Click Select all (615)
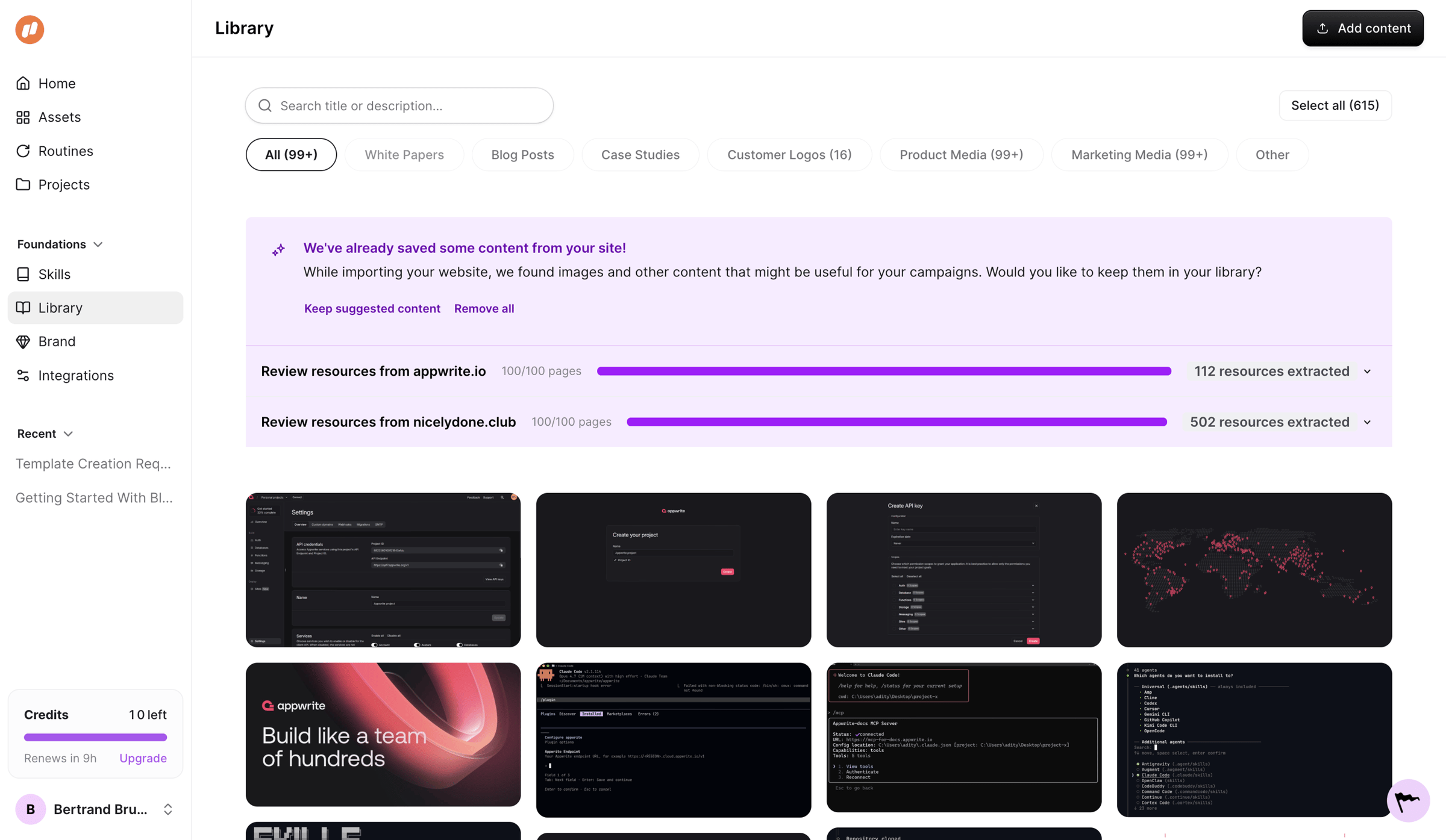The height and width of the screenshot is (840, 1446). tap(1335, 105)
